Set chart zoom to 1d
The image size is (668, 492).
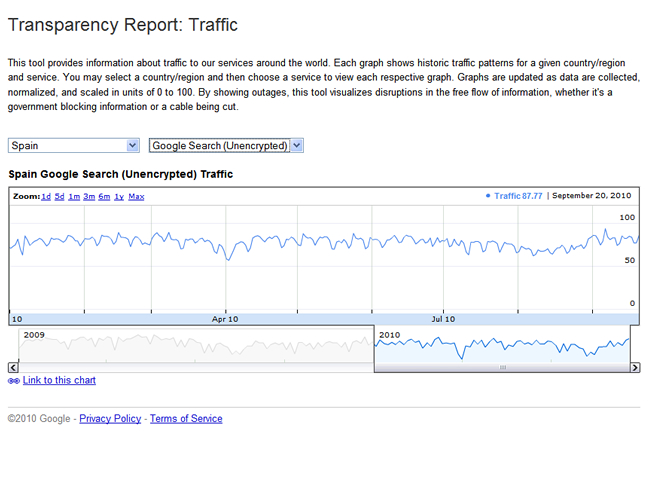coord(46,196)
